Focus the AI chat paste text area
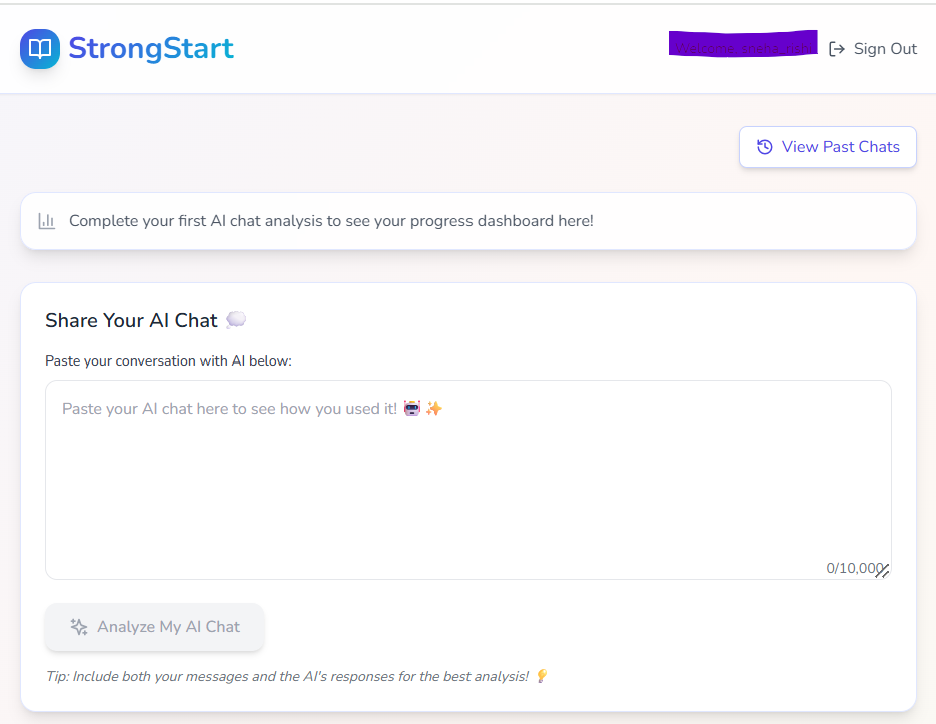The width and height of the screenshot is (936, 724). 468,480
